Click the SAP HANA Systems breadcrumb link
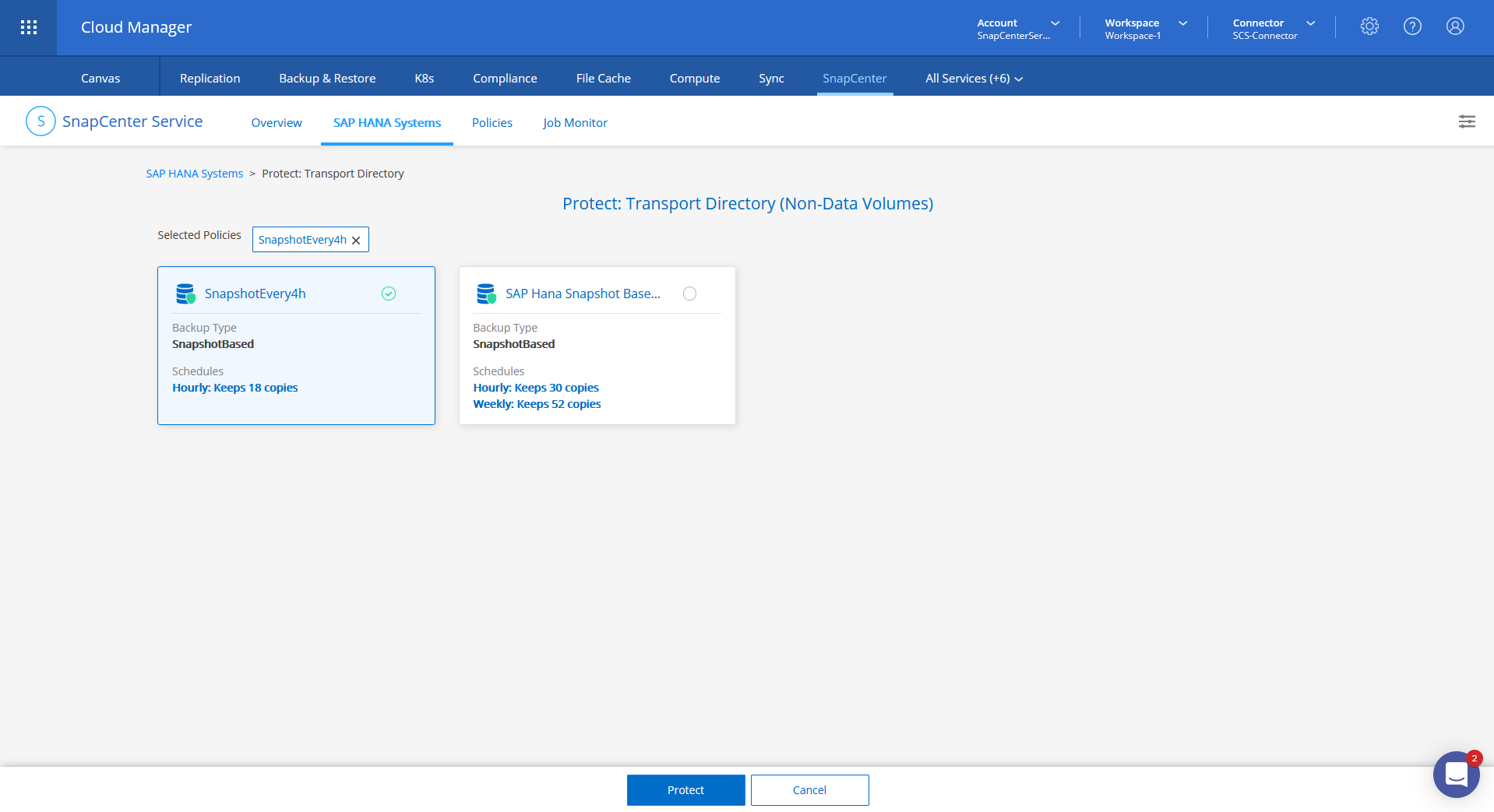The width and height of the screenshot is (1494, 812). pyautogui.click(x=195, y=174)
